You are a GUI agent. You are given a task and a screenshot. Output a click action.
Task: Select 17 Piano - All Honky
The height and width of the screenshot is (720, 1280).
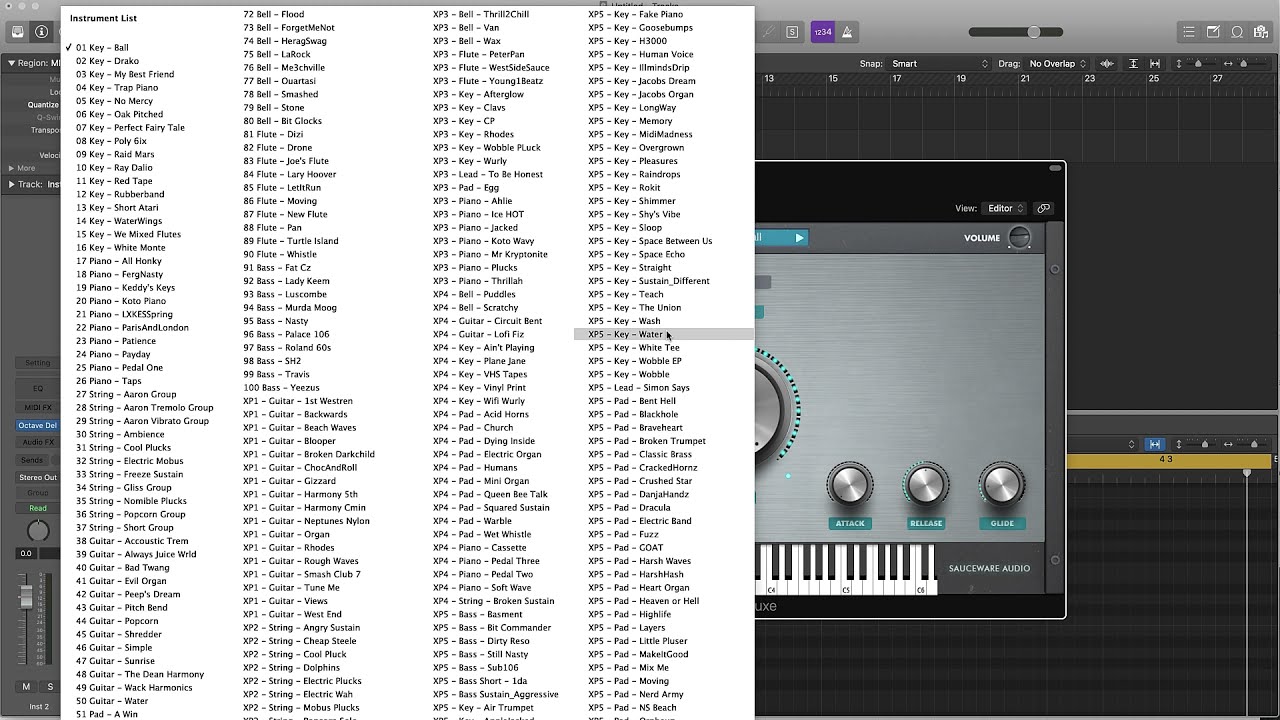119,261
